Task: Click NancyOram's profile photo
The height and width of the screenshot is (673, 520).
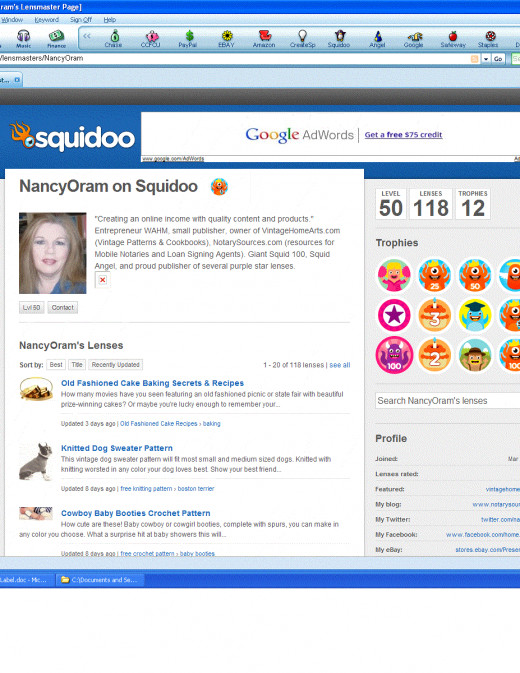Action: click(x=52, y=253)
